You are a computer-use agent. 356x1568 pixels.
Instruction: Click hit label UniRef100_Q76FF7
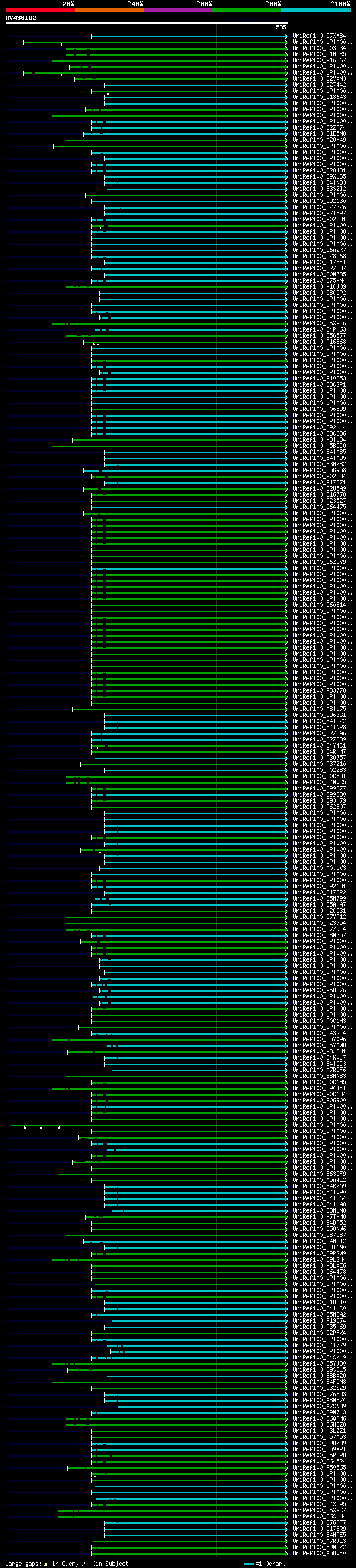coord(319,1522)
